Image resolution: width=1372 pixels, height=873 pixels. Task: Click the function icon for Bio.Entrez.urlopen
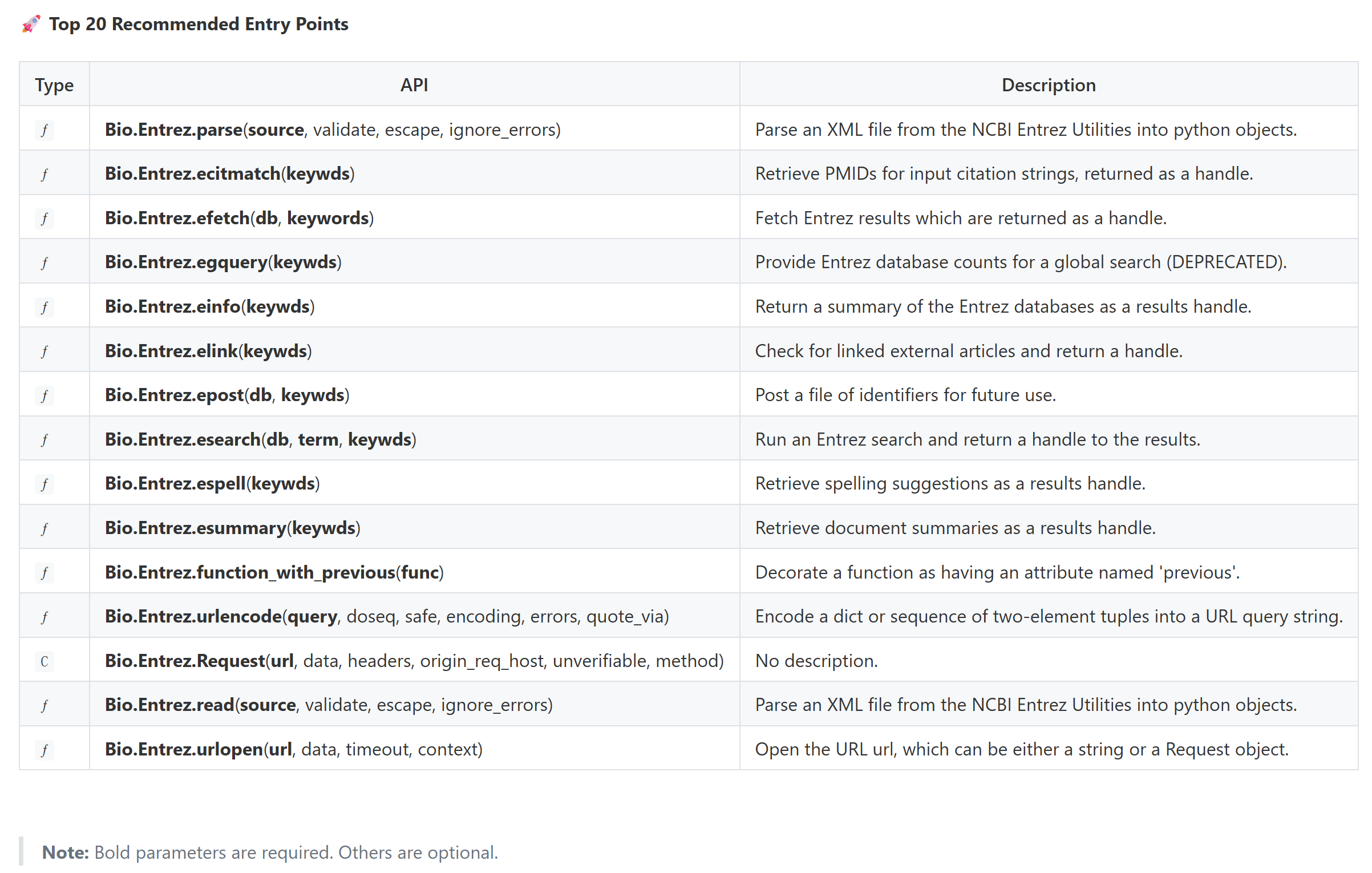44,750
